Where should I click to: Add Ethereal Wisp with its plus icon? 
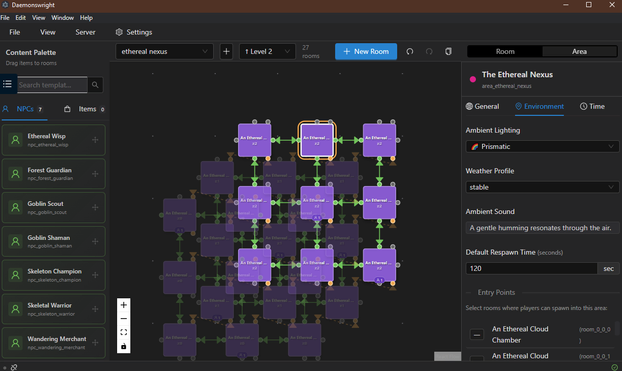[x=95, y=140]
